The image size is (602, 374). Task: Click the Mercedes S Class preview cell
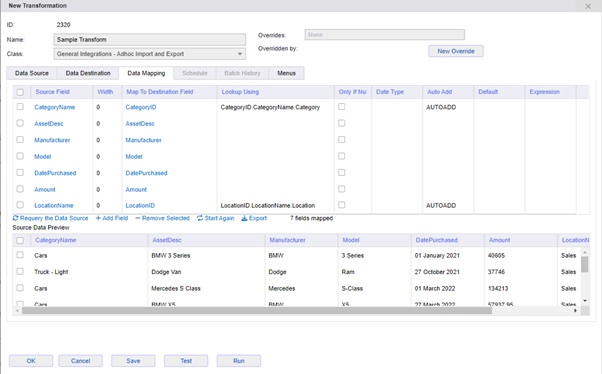176,288
